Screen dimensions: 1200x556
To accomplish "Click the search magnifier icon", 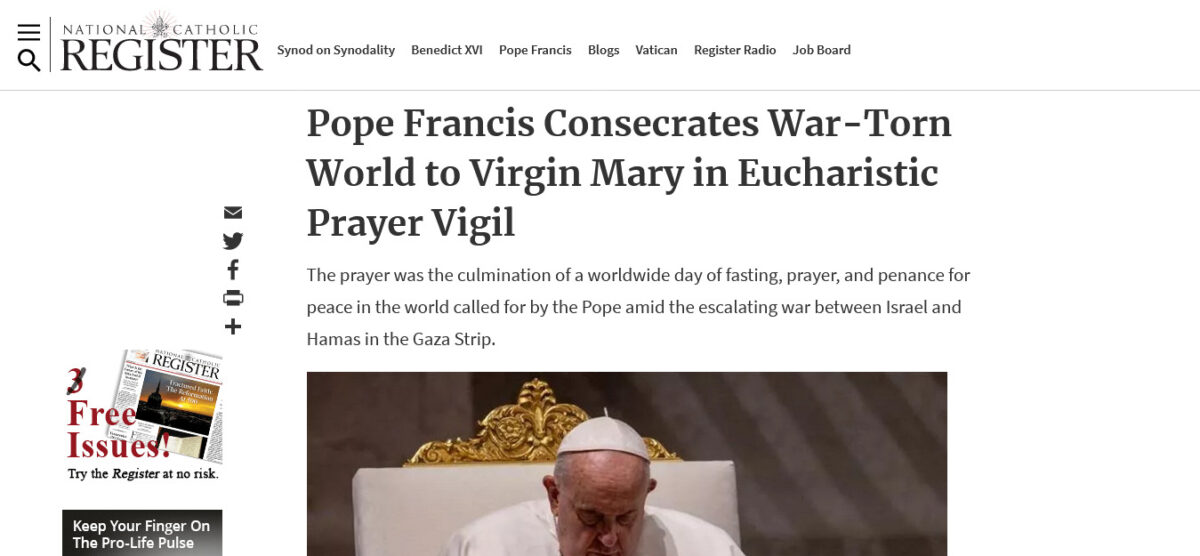I will (29, 60).
